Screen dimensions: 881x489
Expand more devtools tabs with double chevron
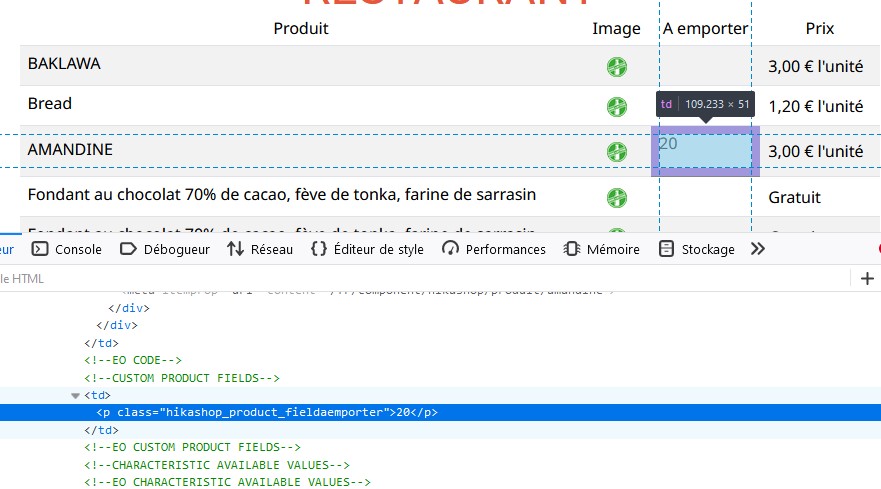tap(757, 249)
